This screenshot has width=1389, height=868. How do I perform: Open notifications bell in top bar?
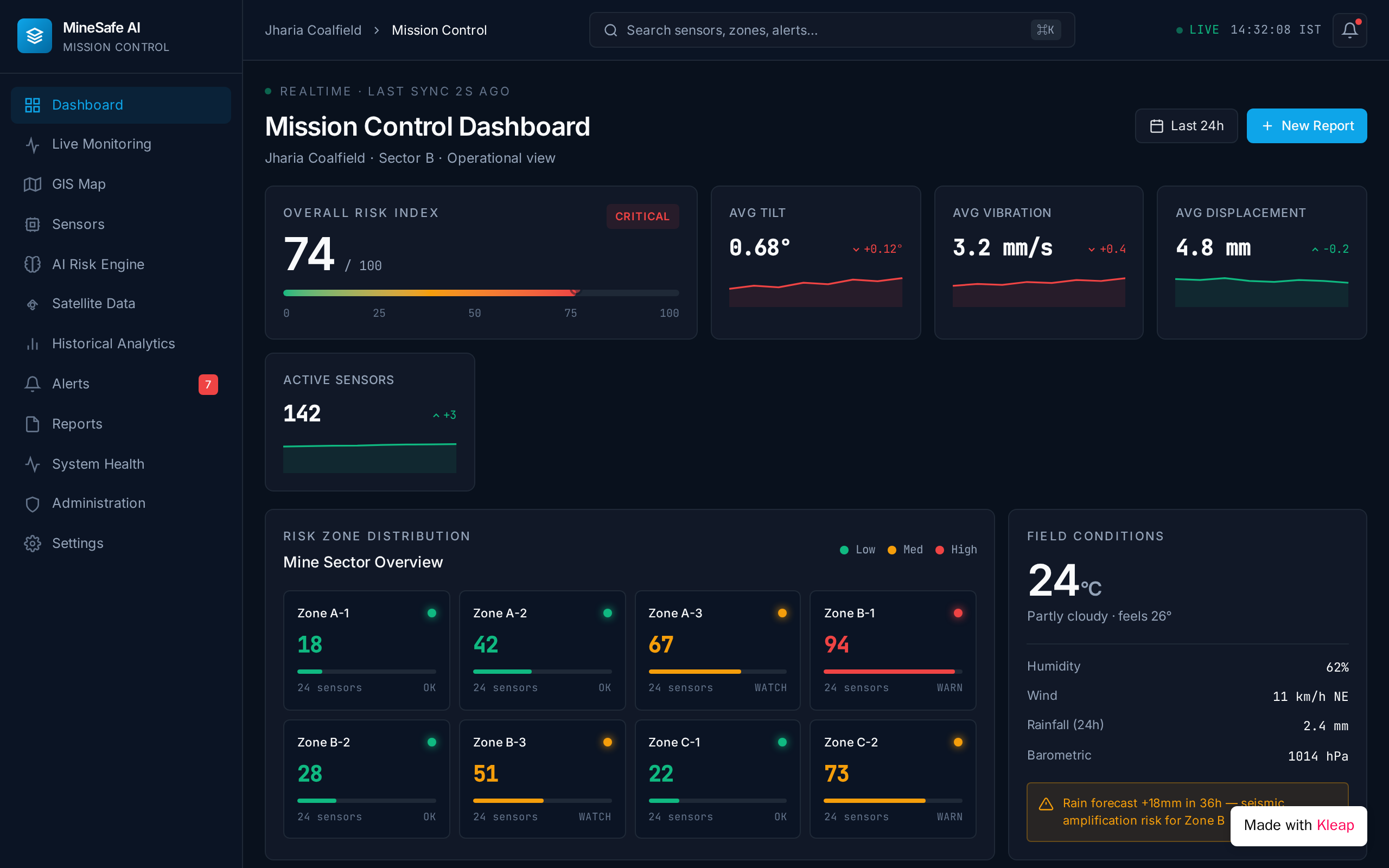pyautogui.click(x=1349, y=30)
